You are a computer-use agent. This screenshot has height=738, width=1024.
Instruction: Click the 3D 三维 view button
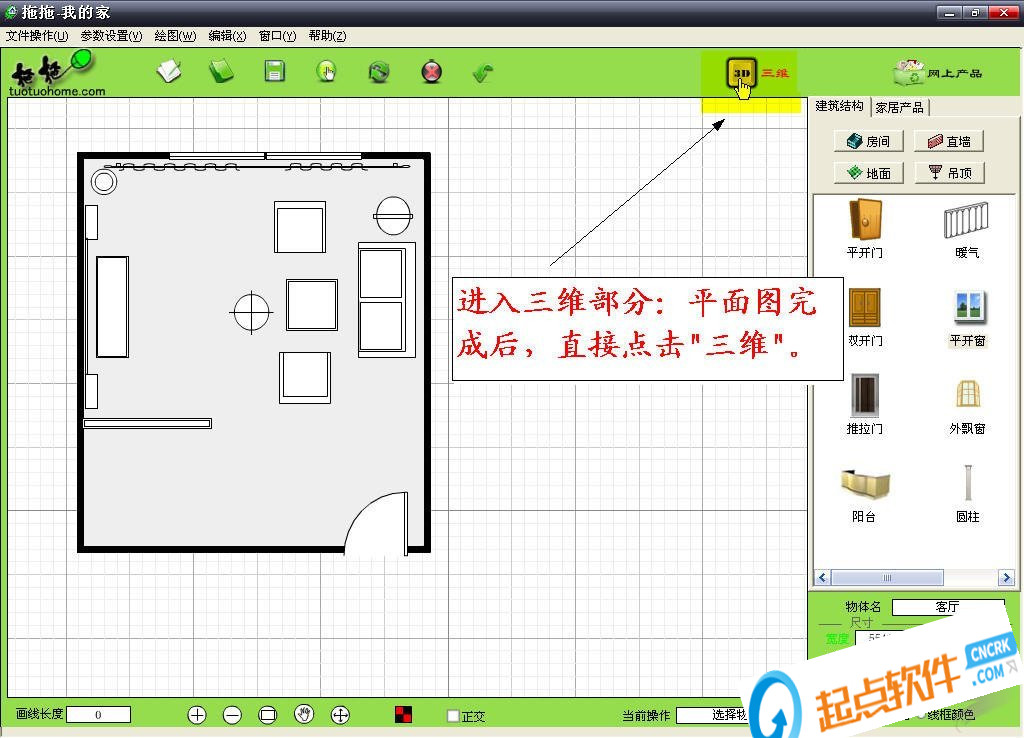click(x=758, y=73)
